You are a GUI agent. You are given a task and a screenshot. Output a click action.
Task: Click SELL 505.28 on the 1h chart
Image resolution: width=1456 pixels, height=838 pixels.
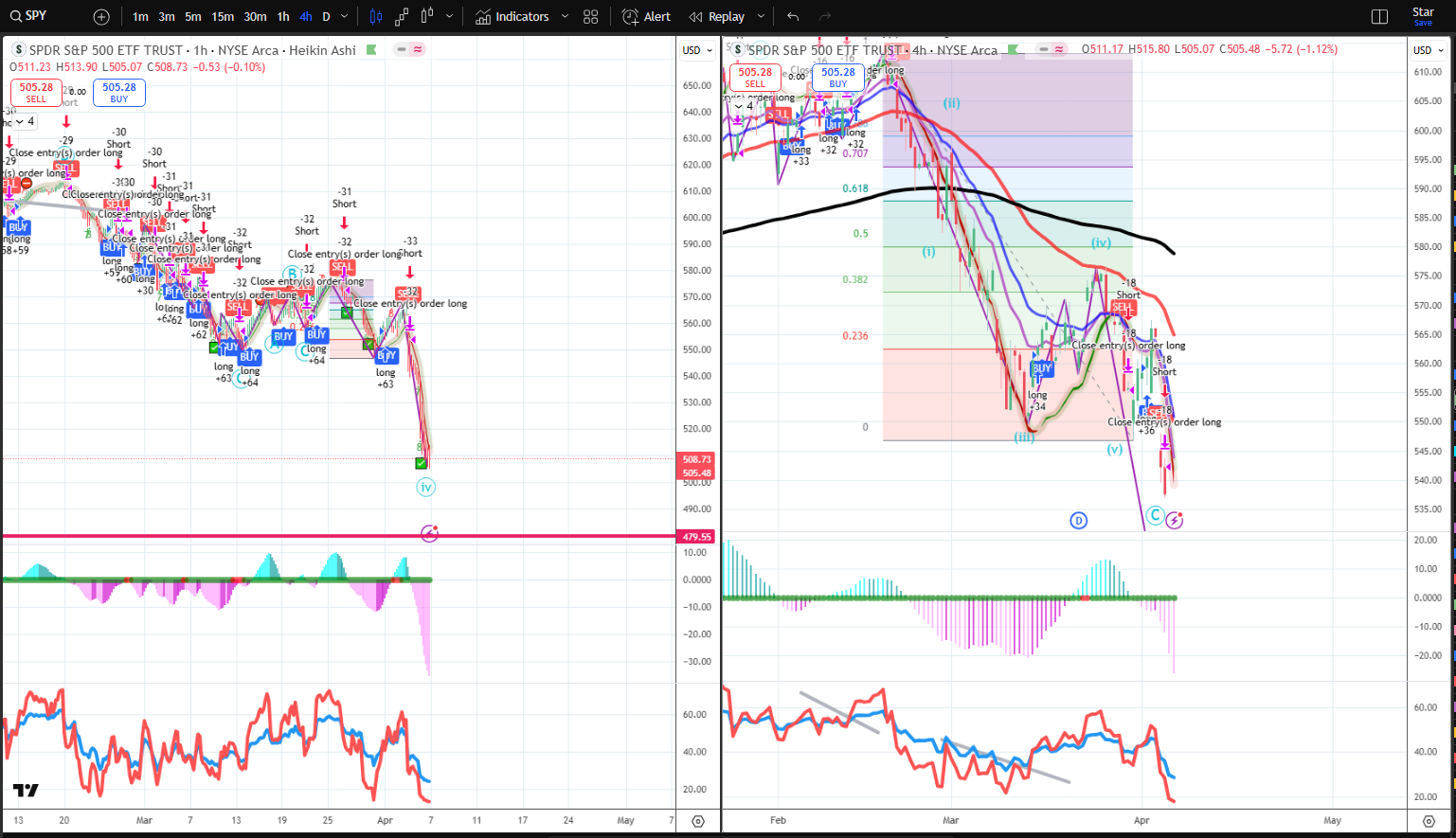click(36, 93)
